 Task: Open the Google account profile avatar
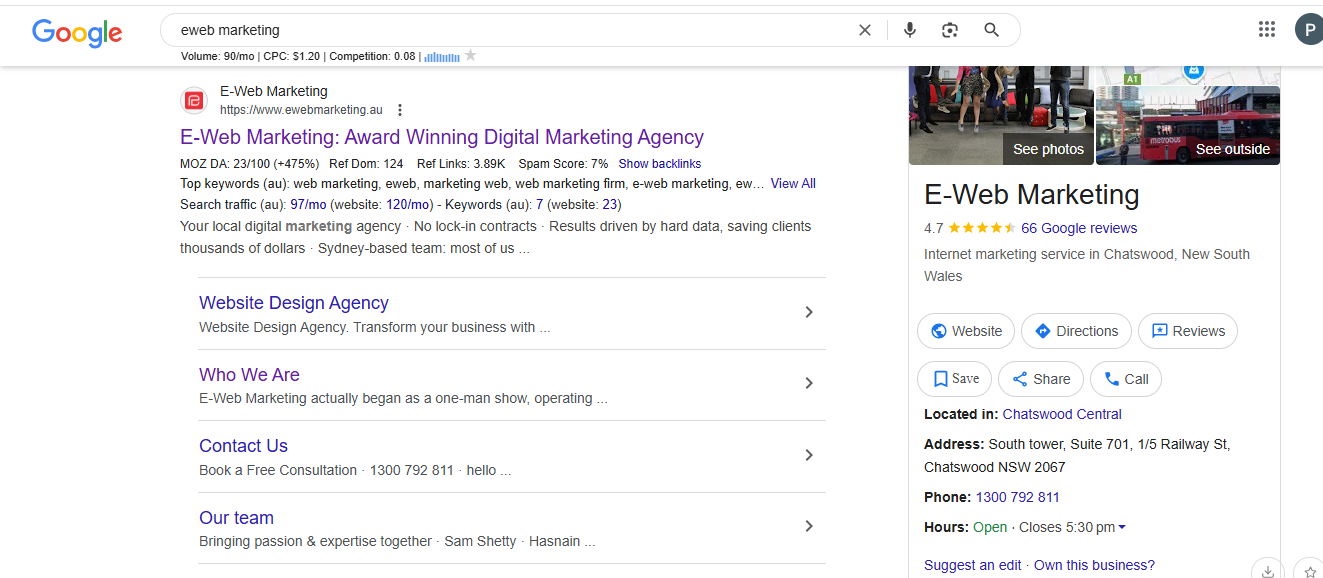point(1309,29)
